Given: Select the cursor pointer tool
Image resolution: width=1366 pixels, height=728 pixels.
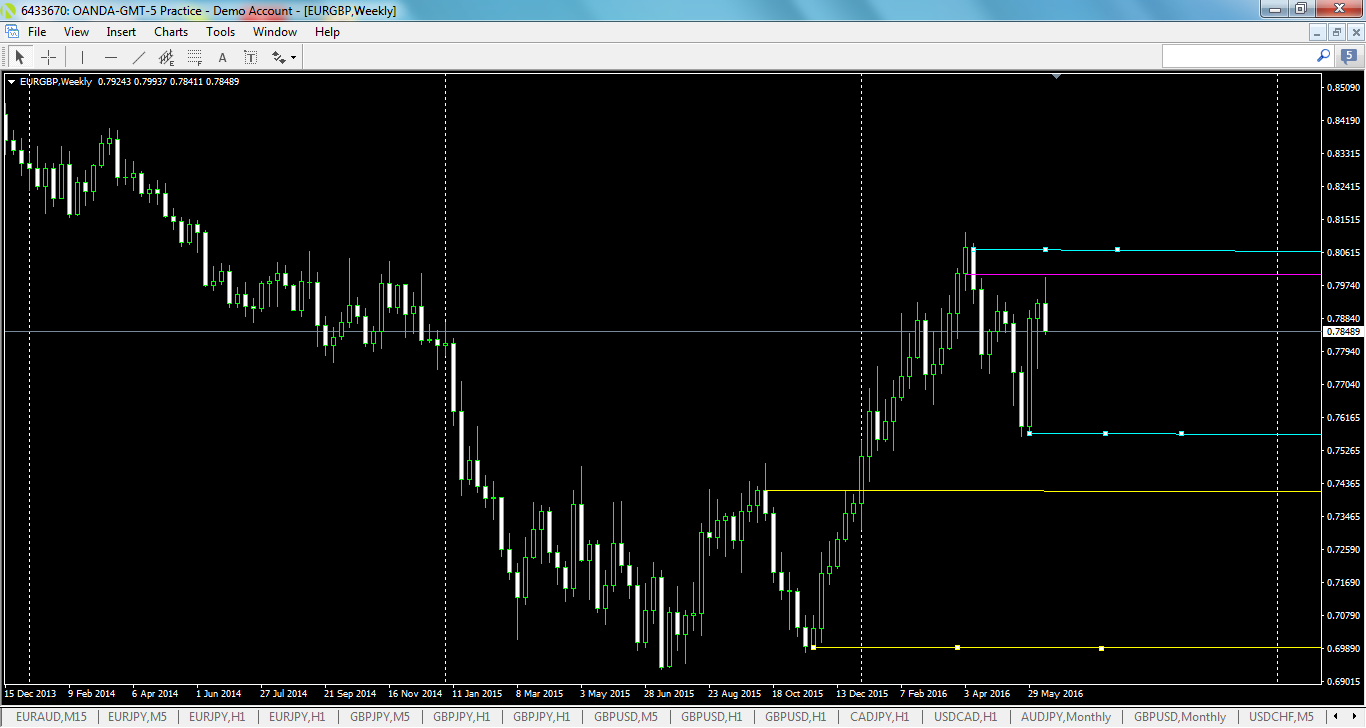Looking at the screenshot, I should (x=20, y=57).
